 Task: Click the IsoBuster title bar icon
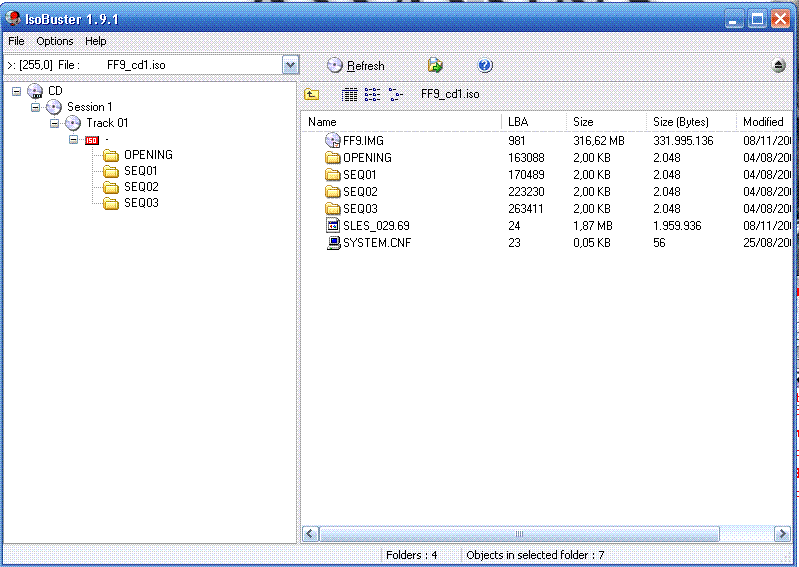point(13,19)
